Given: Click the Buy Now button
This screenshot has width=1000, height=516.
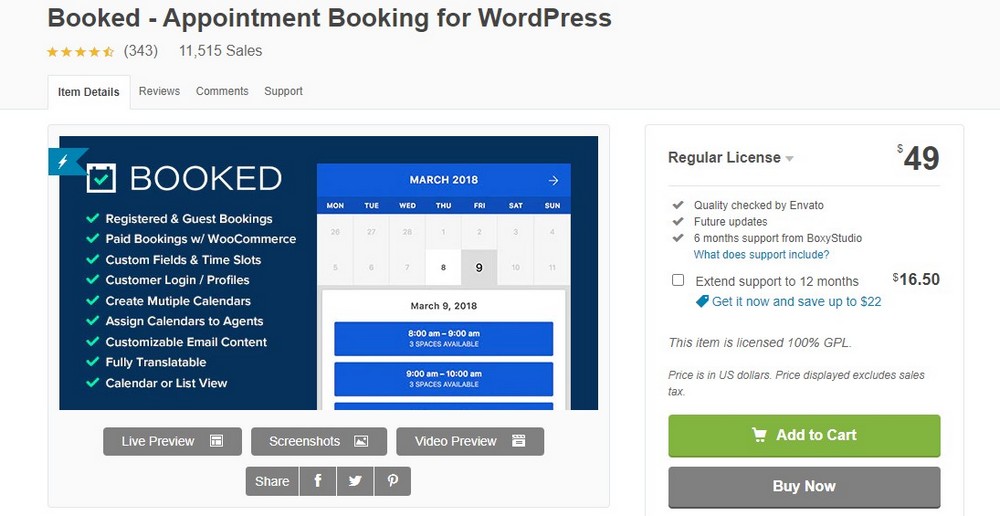Looking at the screenshot, I should click(804, 487).
